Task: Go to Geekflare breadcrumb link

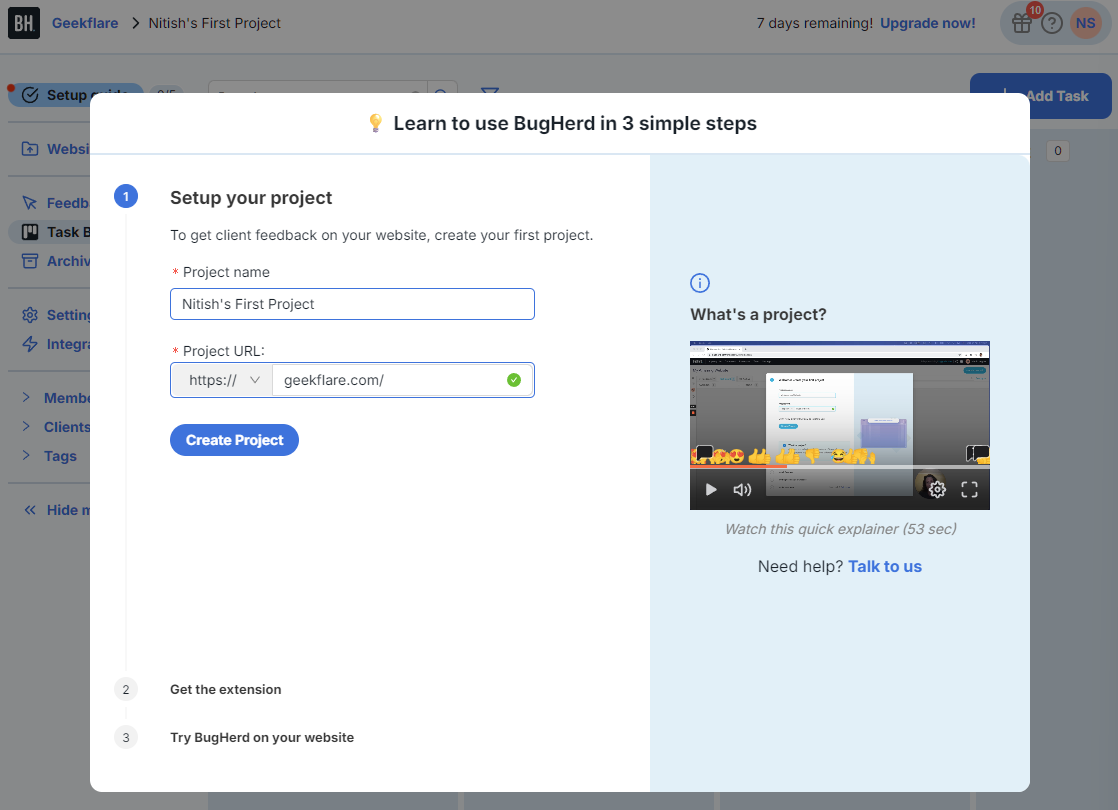Action: click(x=85, y=24)
